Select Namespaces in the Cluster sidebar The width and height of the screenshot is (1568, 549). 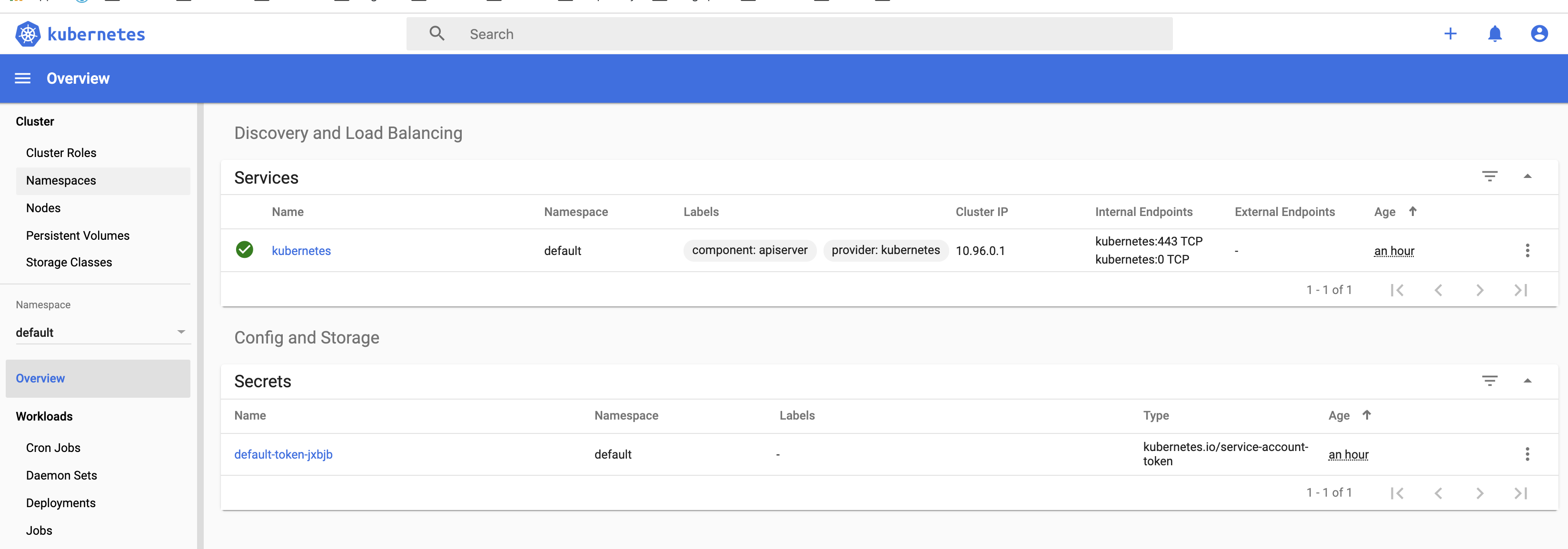click(x=61, y=181)
